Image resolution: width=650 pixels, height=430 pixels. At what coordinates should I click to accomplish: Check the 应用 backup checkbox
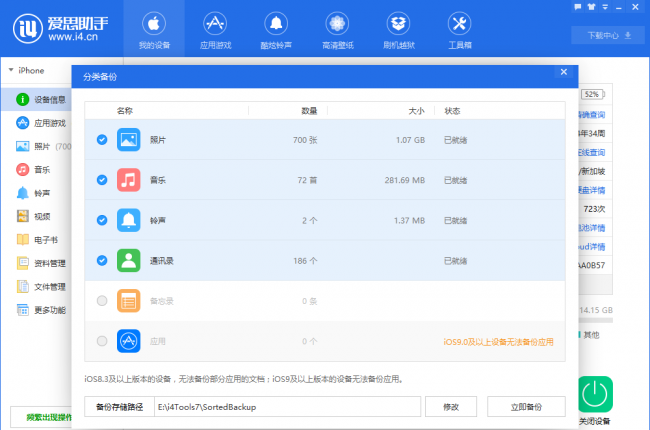tap(102, 341)
